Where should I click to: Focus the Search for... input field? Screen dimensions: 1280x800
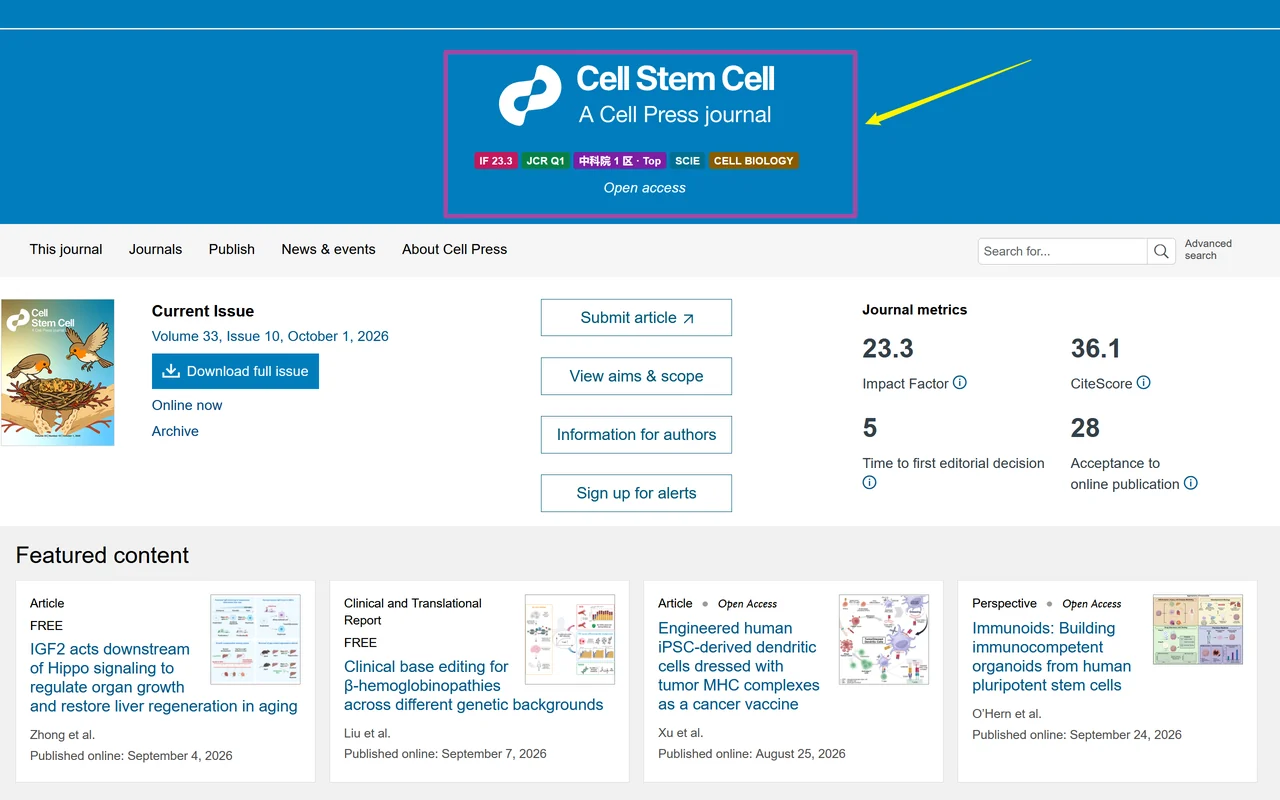click(1063, 251)
